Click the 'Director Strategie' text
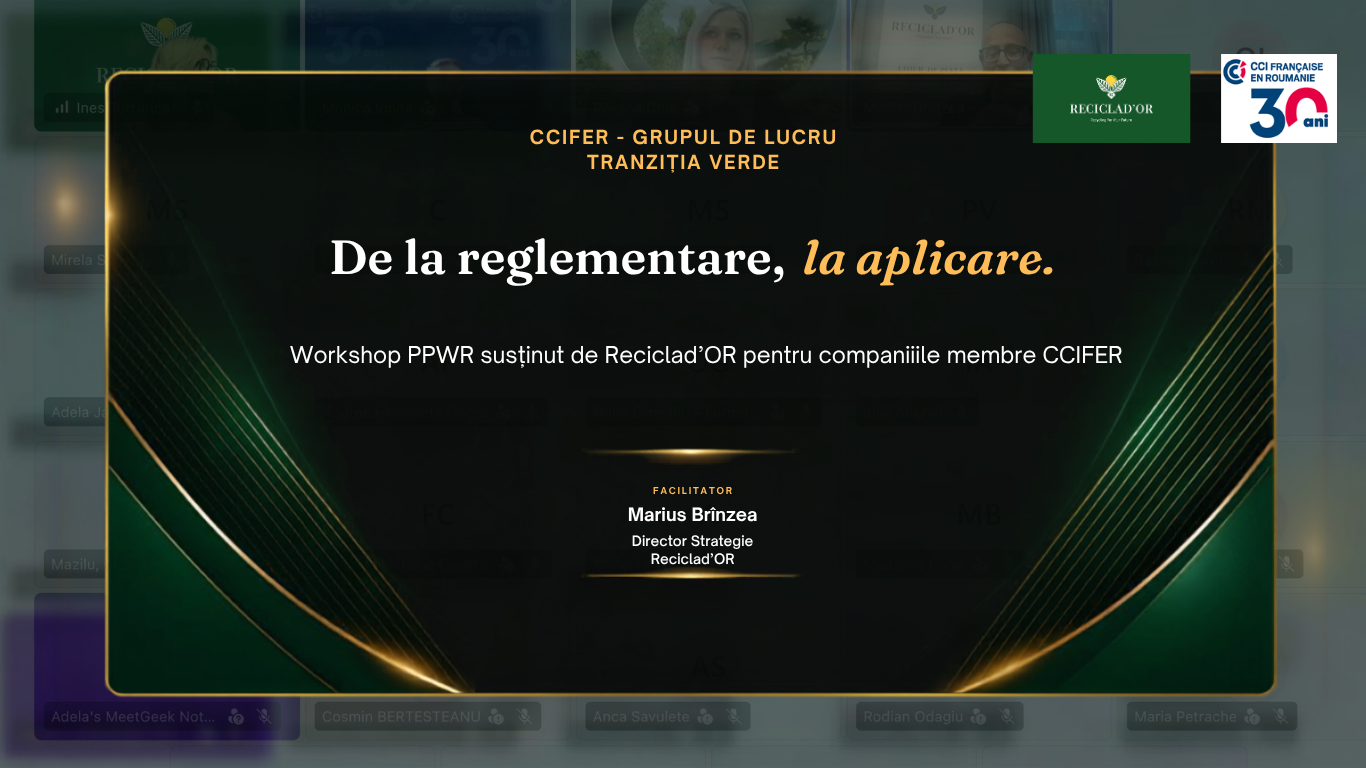1366x768 pixels. click(692, 541)
